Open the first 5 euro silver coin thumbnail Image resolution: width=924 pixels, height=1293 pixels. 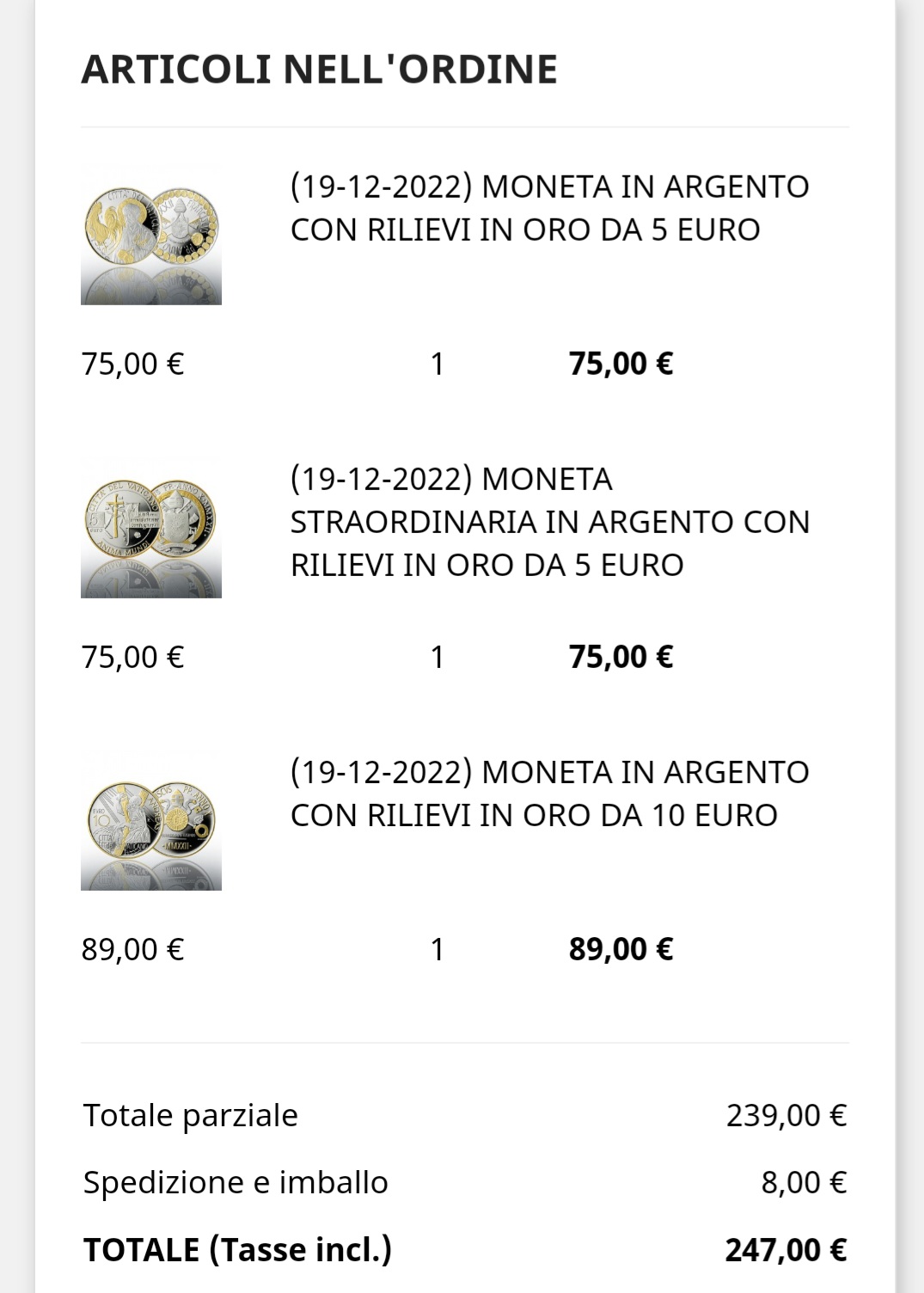pyautogui.click(x=151, y=235)
